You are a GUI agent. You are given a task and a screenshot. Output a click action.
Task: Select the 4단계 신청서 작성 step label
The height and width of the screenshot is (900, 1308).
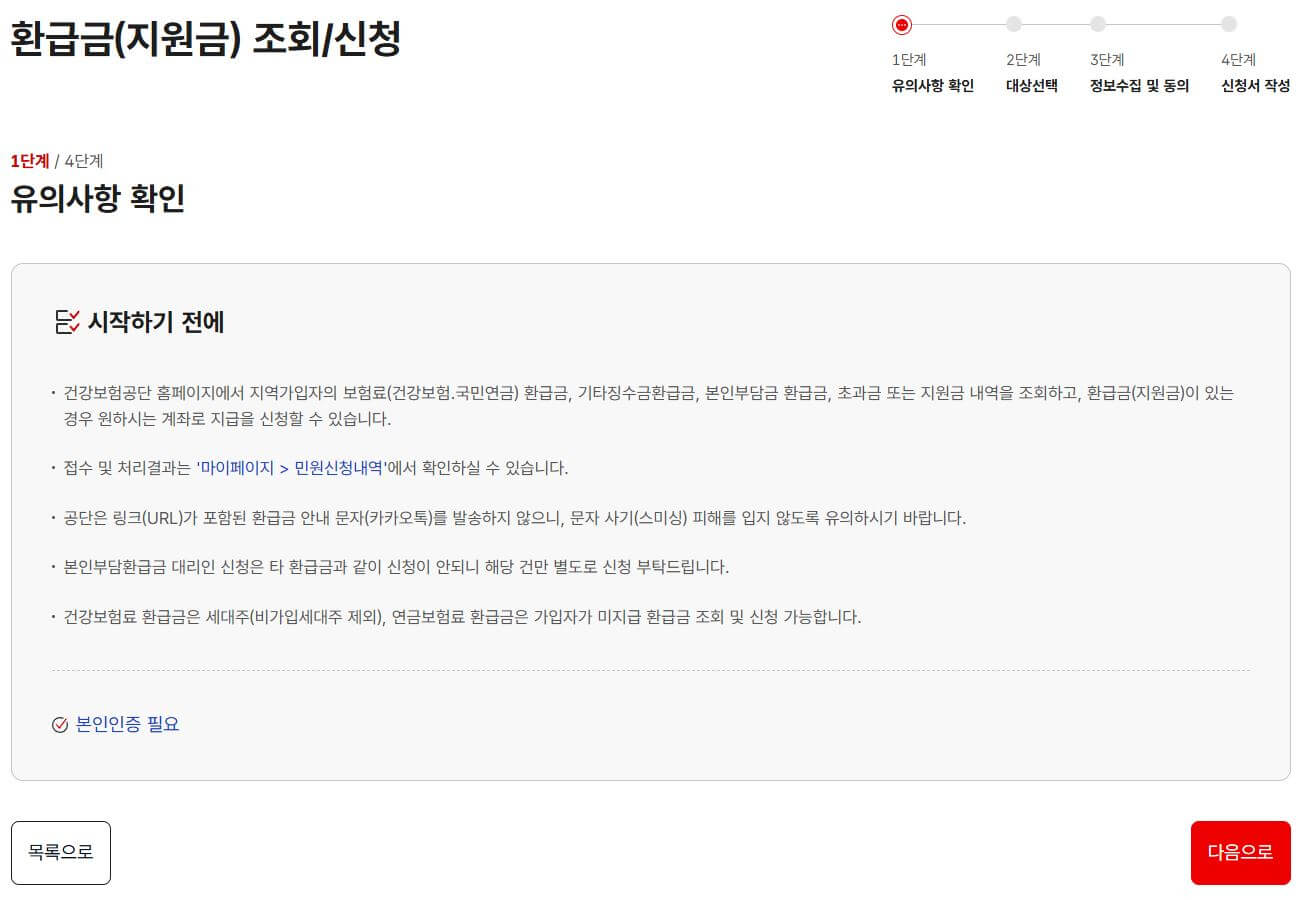point(1254,72)
